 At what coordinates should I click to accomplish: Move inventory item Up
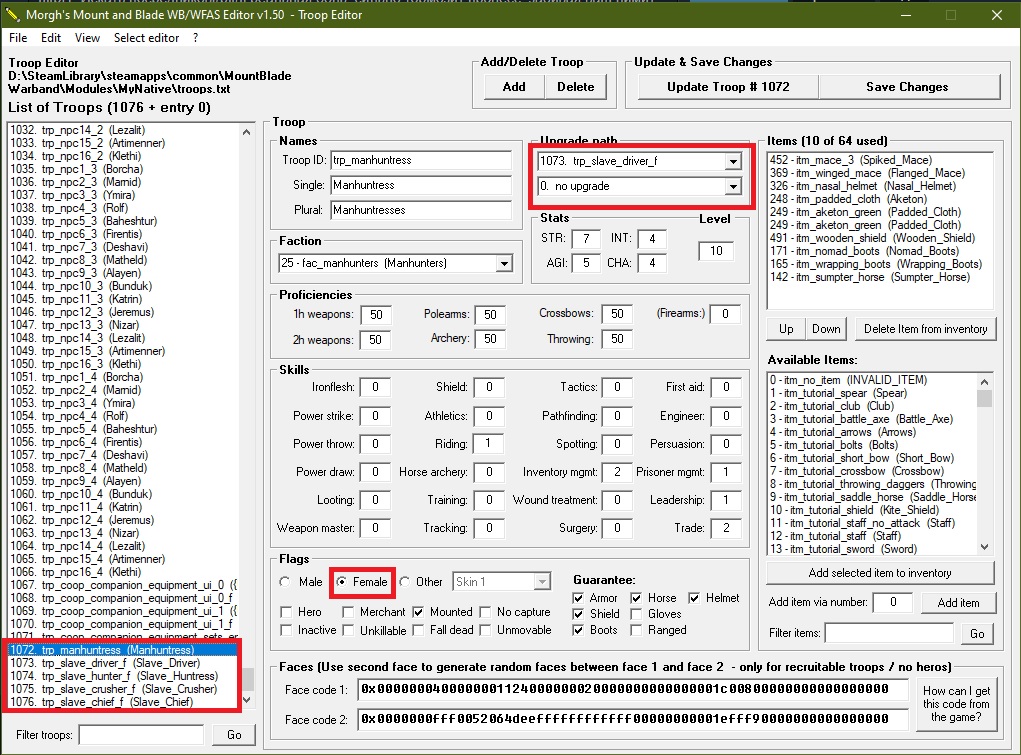click(786, 329)
